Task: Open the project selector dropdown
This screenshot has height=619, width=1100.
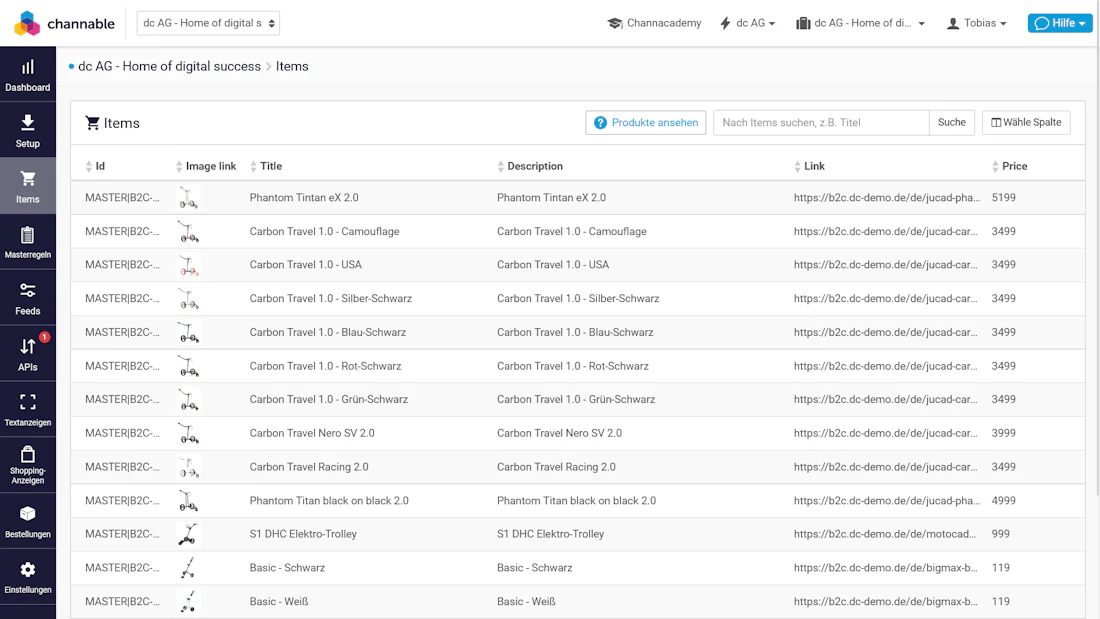Action: [x=208, y=23]
